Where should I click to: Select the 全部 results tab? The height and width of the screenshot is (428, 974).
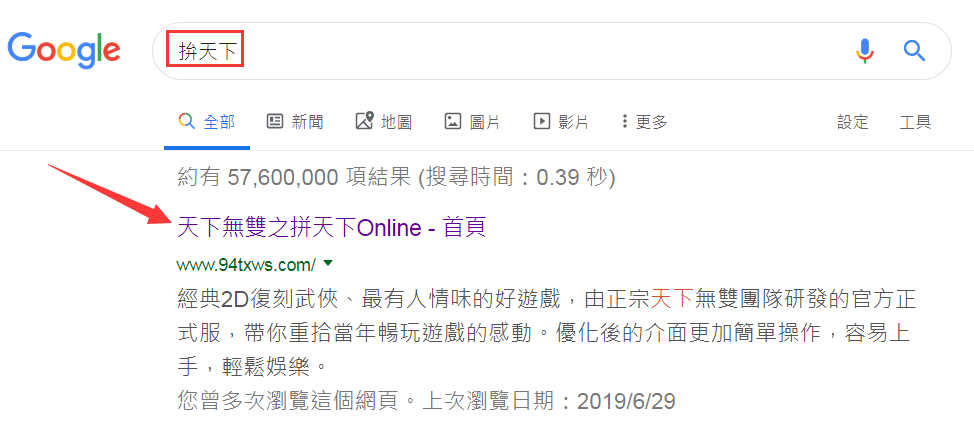(207, 122)
